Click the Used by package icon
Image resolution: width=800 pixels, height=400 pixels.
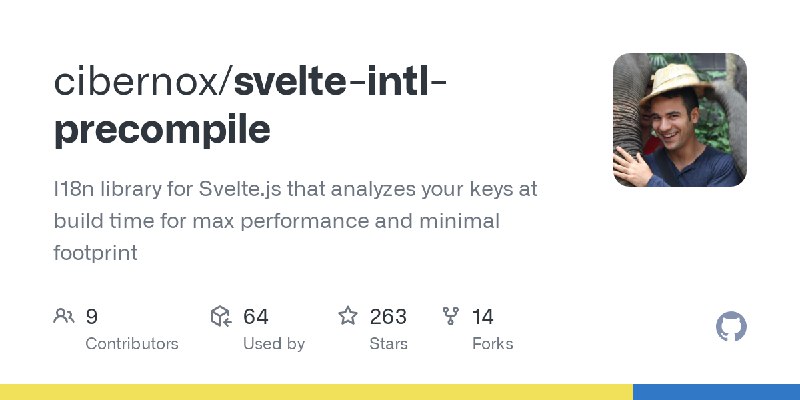click(221, 316)
